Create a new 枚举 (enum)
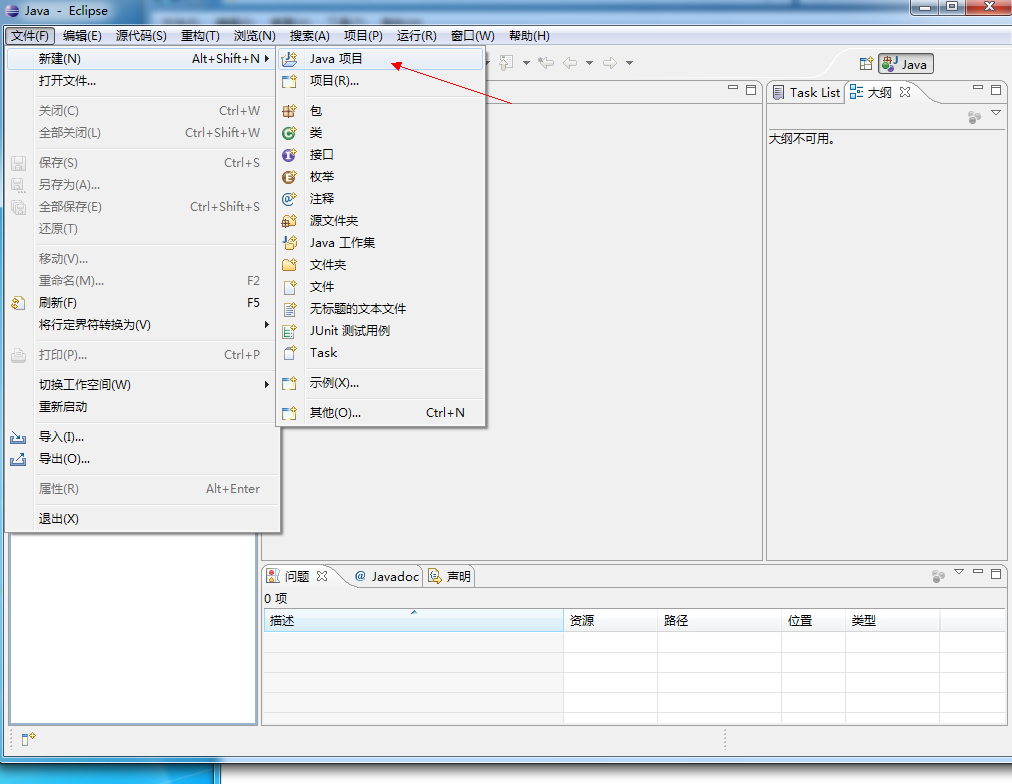The height and width of the screenshot is (784, 1012). (x=380, y=176)
